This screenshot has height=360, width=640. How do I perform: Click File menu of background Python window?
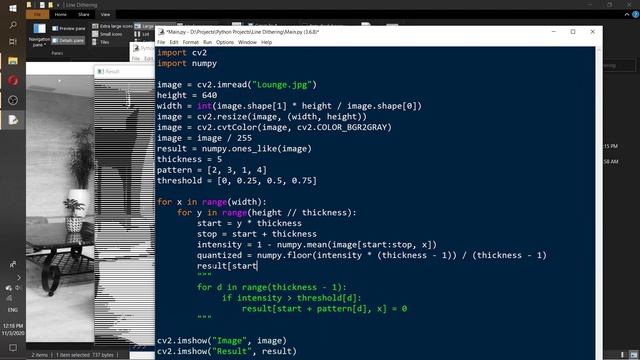pos(136,59)
